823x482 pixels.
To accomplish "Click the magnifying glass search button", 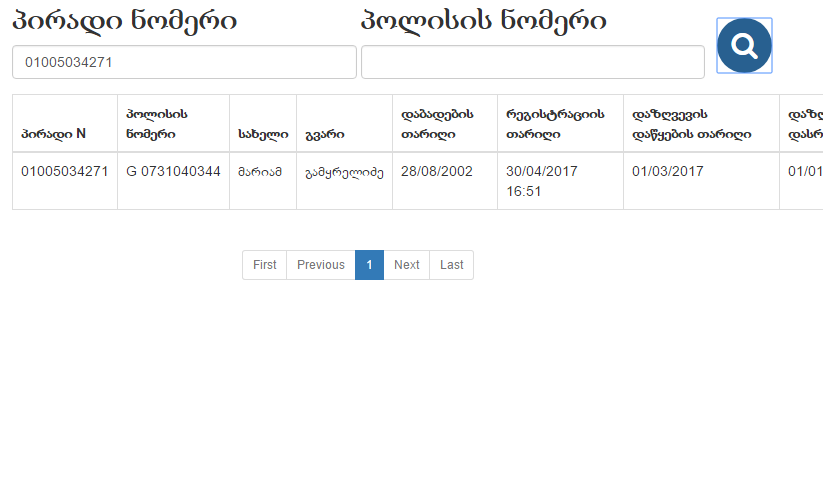I will click(x=744, y=45).
